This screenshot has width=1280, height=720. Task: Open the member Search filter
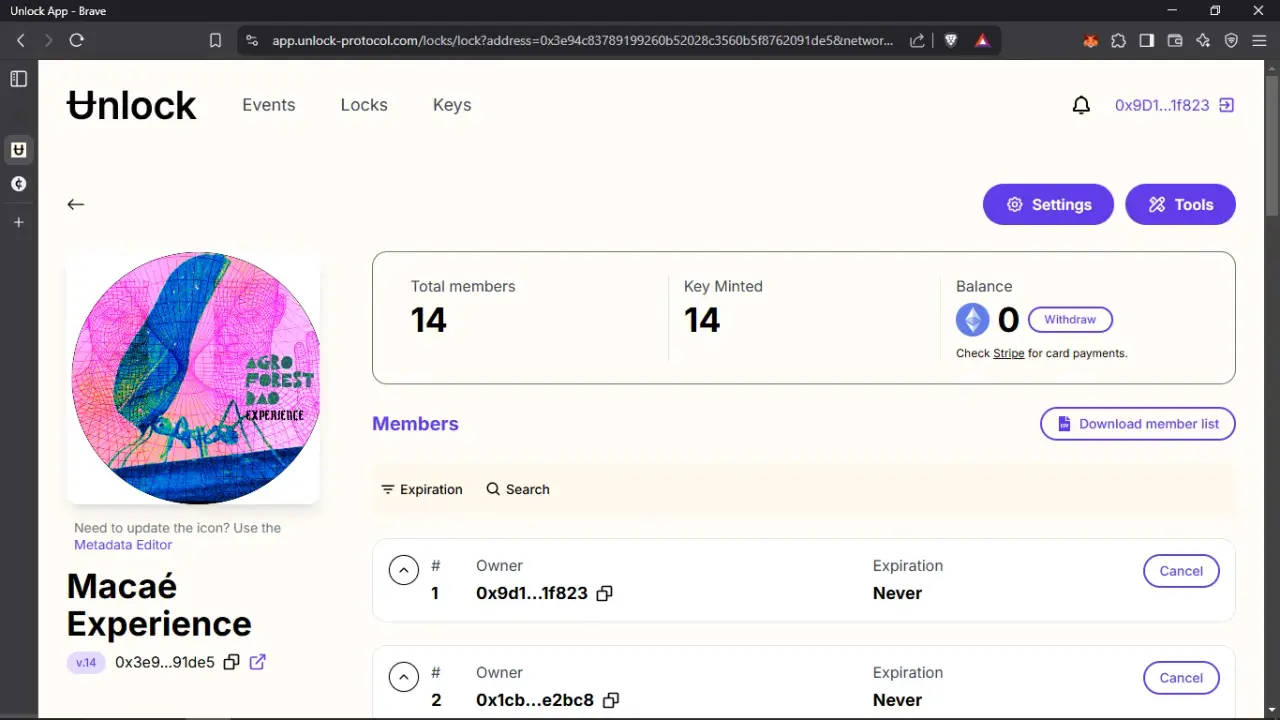point(518,489)
